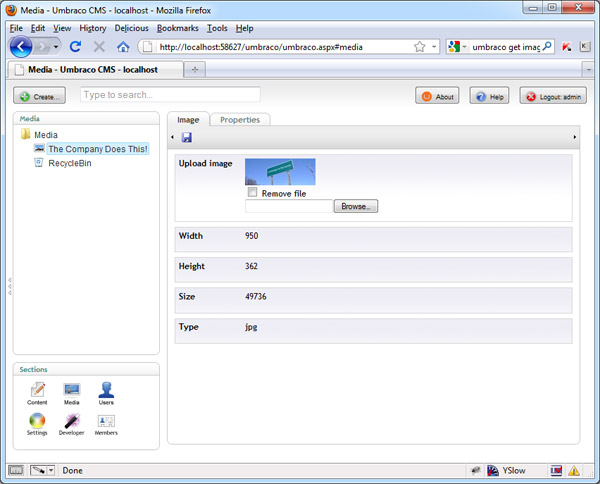
Task: Open the Settings section
Action: pyautogui.click(x=37, y=424)
